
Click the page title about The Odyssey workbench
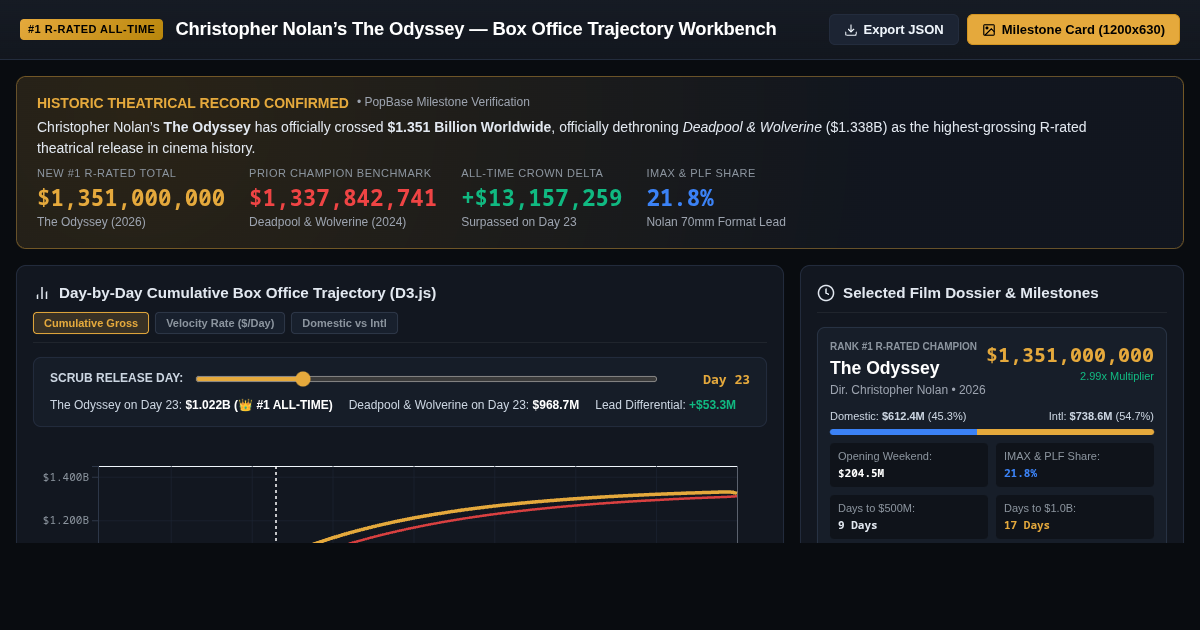click(476, 29)
